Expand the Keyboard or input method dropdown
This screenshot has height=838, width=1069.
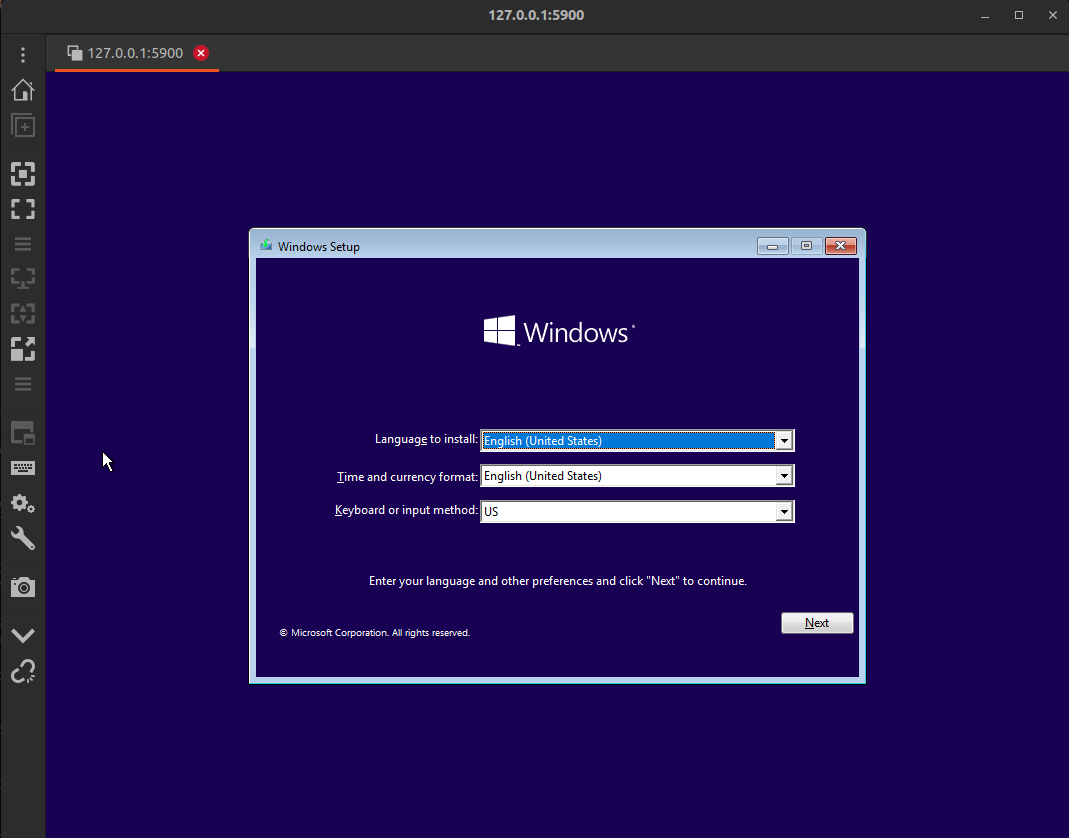[x=784, y=512]
